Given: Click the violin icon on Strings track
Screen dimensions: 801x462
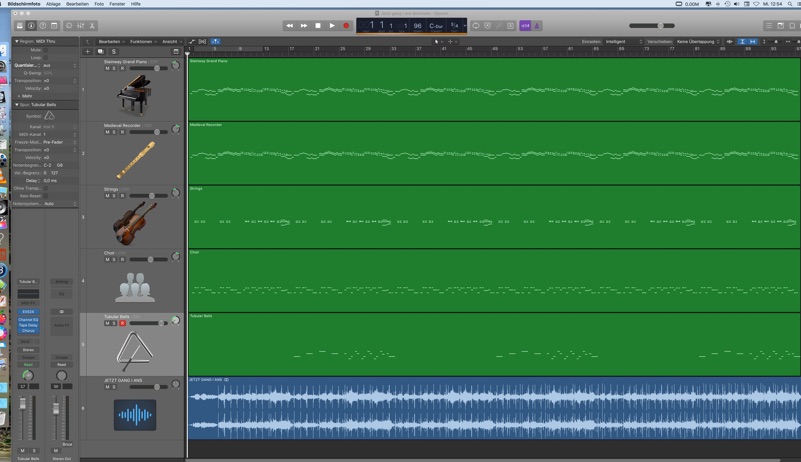Looking at the screenshot, I should tap(135, 224).
